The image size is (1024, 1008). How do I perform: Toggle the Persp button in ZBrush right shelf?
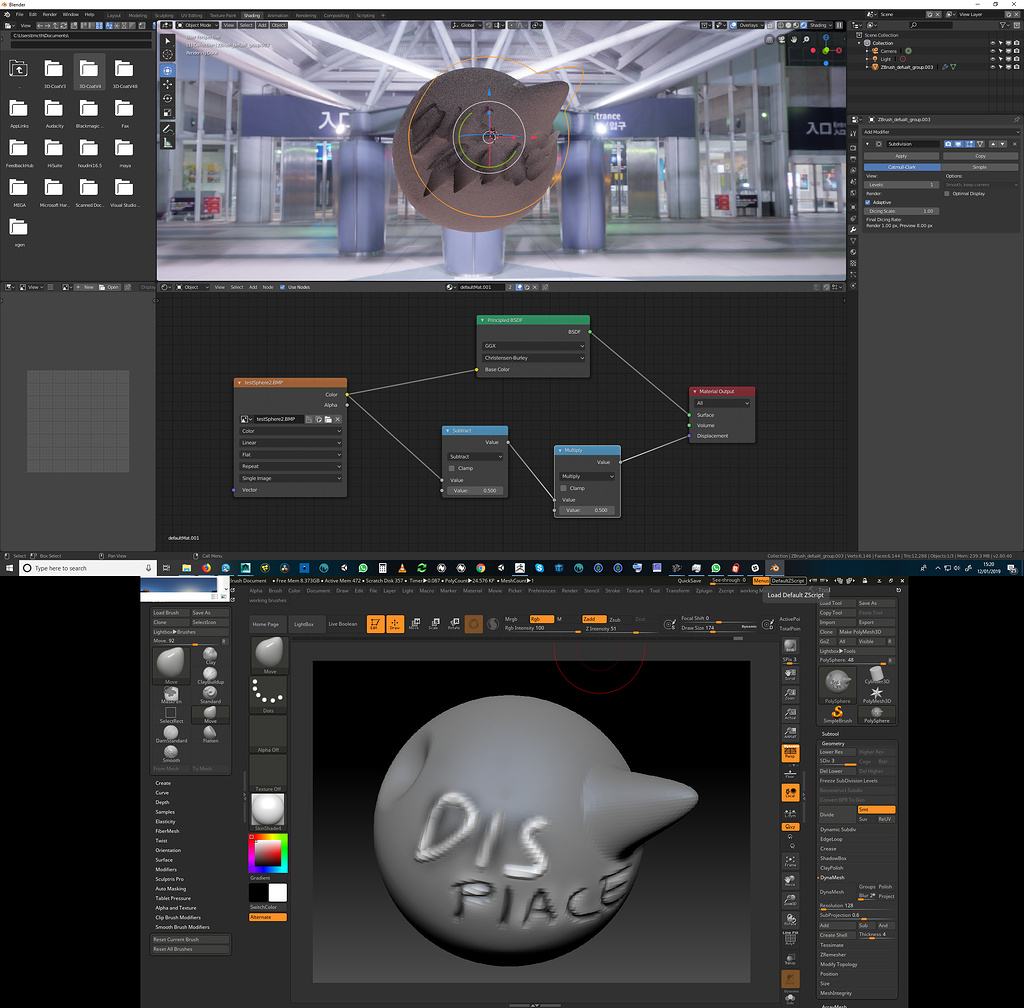[790, 753]
